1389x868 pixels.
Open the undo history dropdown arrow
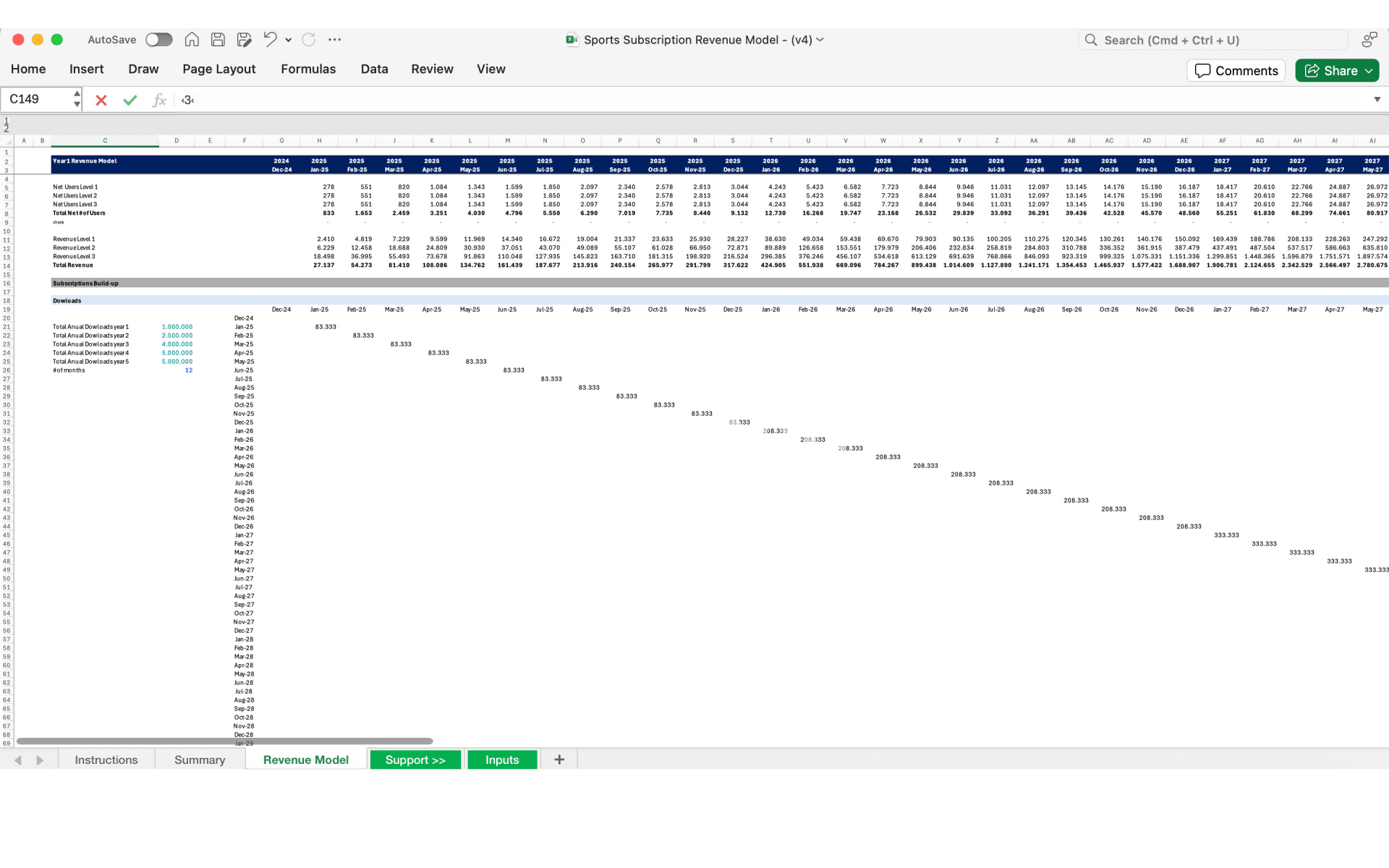pos(289,40)
